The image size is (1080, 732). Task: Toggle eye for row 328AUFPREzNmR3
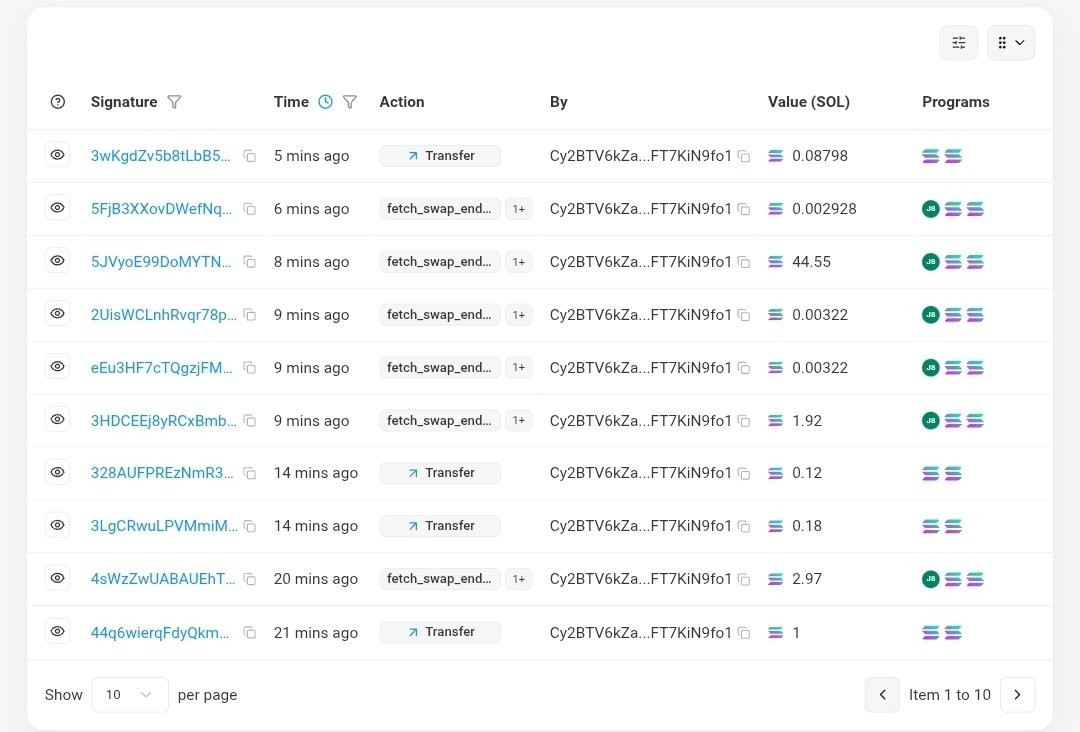[58, 472]
